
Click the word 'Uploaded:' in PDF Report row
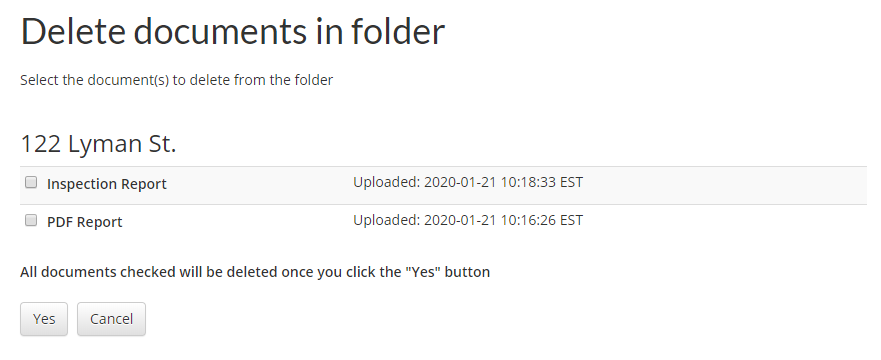click(x=387, y=220)
